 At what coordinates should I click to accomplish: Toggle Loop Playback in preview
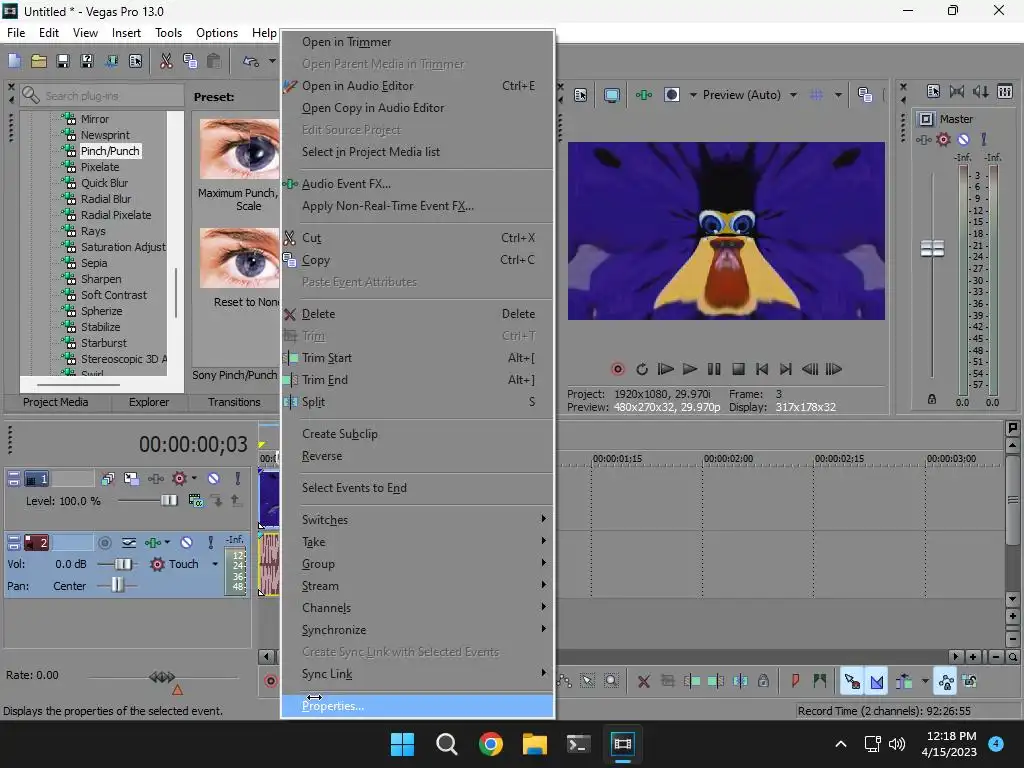coord(641,370)
